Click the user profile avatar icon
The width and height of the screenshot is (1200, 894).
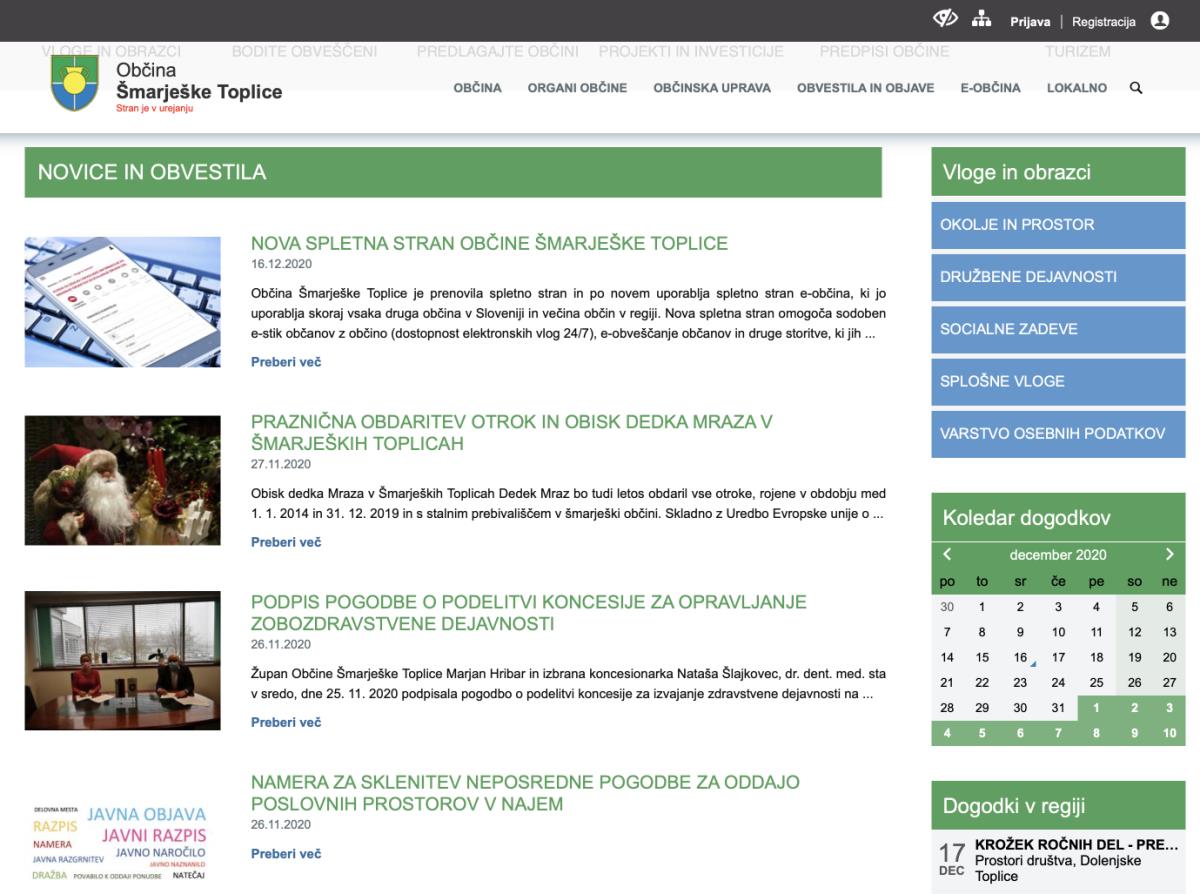1160,20
